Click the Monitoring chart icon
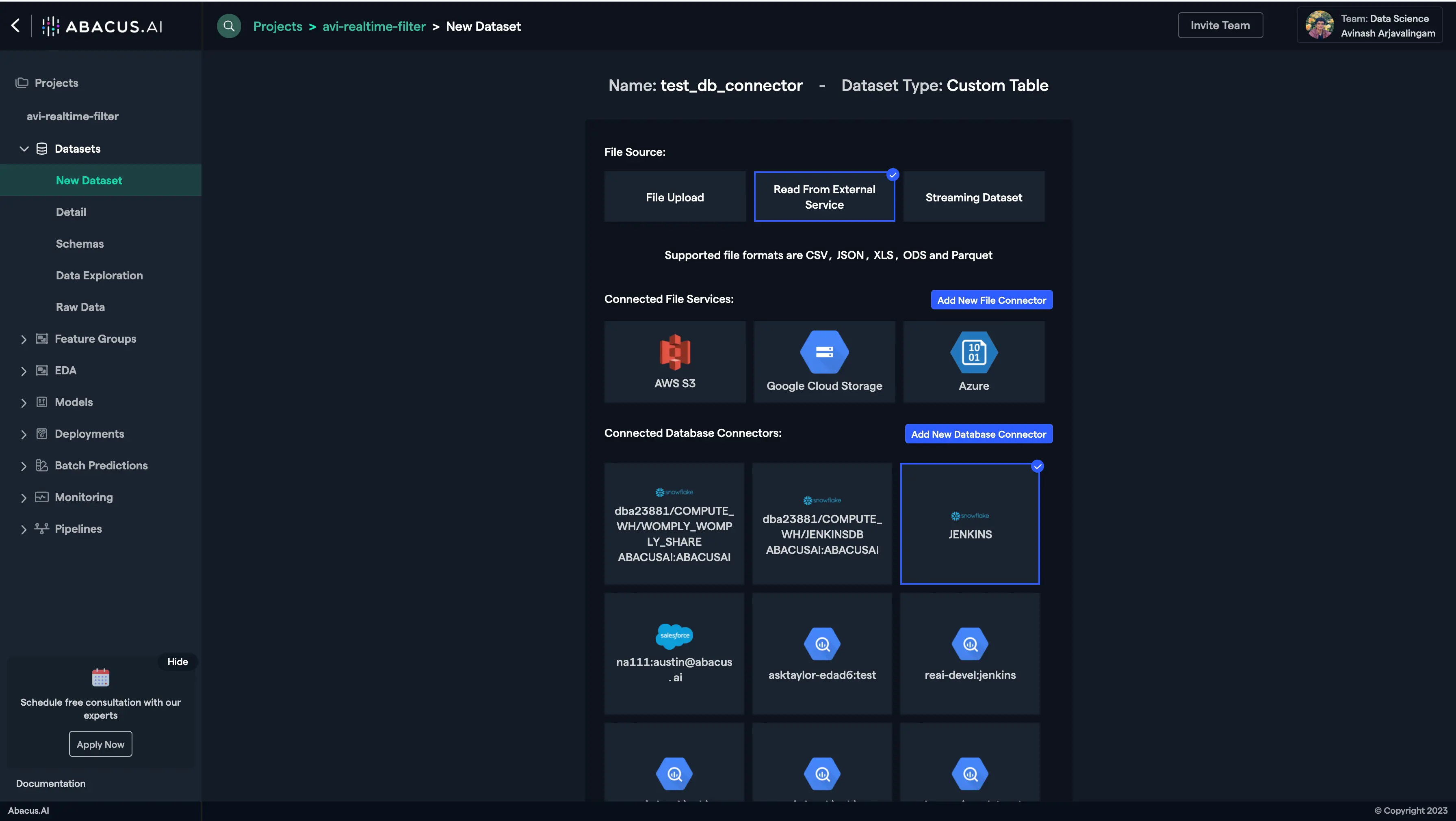 pyautogui.click(x=42, y=497)
